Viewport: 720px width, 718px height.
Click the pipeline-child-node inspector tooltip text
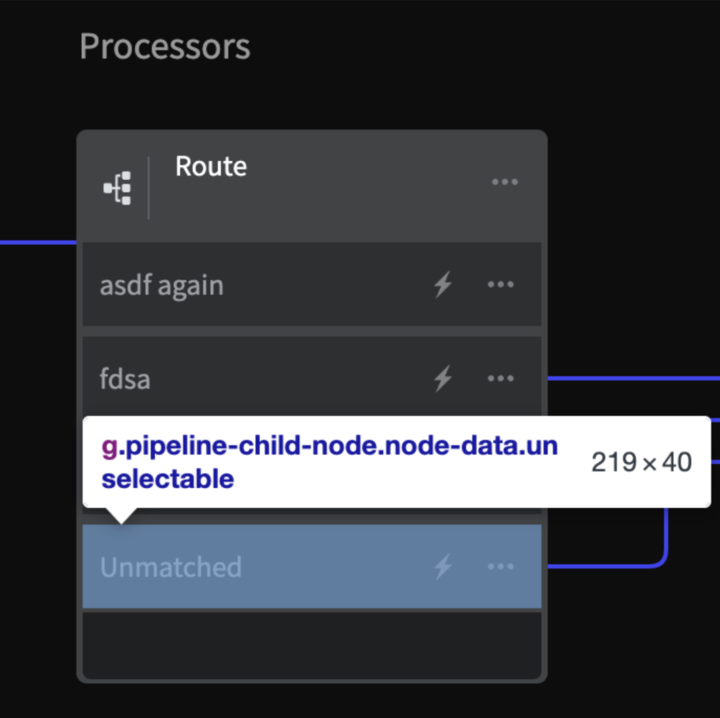[329, 462]
